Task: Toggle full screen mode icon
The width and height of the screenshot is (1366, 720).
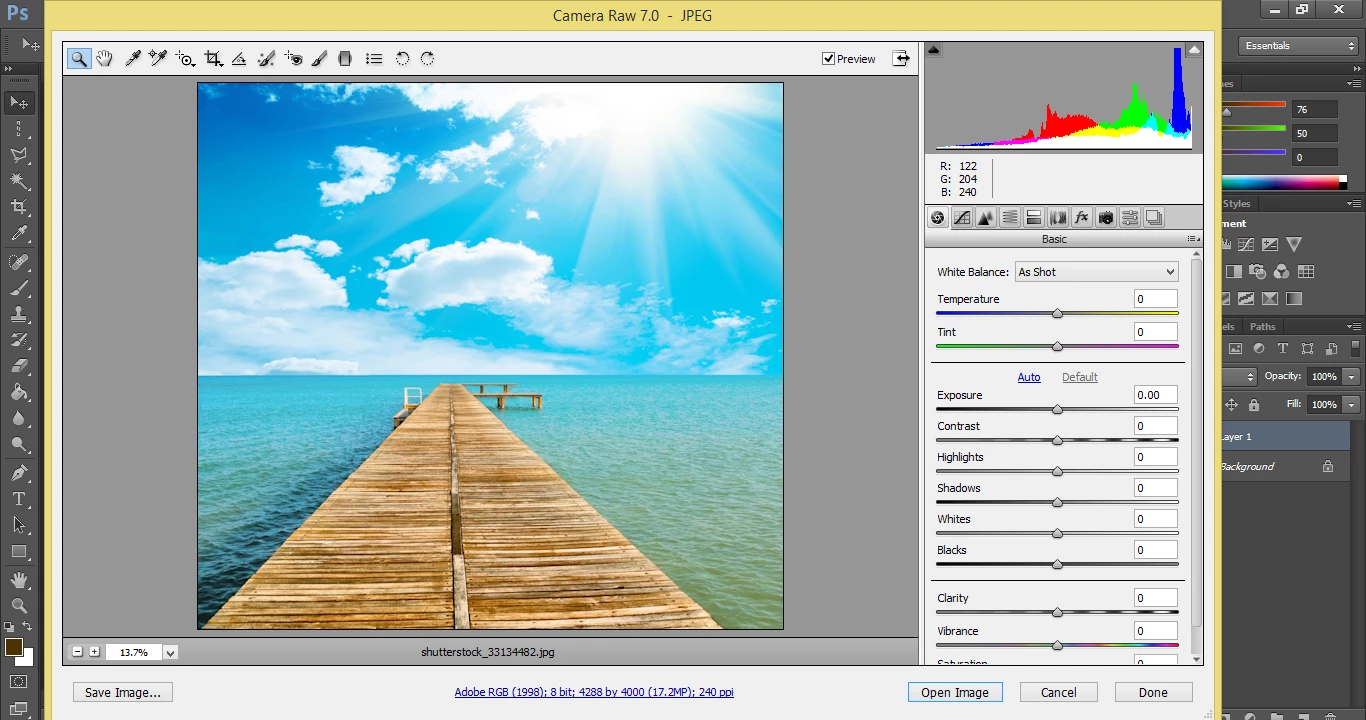Action: pyautogui.click(x=902, y=58)
